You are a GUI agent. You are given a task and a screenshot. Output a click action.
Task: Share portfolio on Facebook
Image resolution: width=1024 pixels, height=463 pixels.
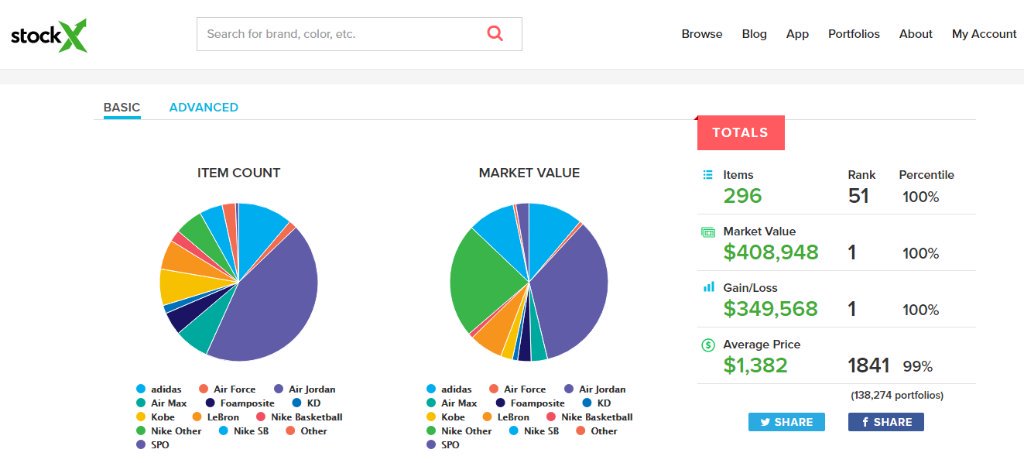pyautogui.click(x=886, y=422)
